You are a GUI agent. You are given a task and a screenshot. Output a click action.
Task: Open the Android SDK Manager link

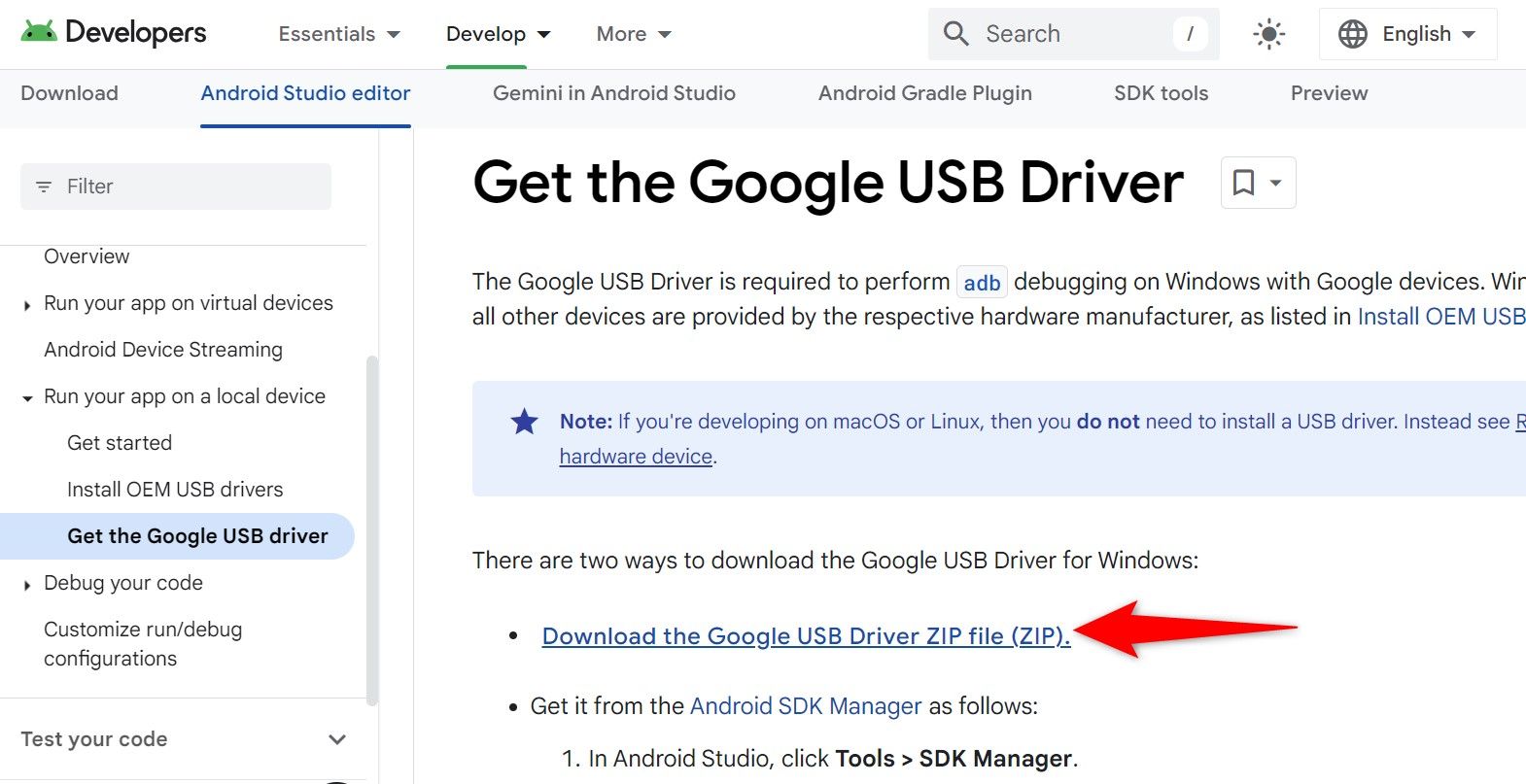(x=805, y=706)
